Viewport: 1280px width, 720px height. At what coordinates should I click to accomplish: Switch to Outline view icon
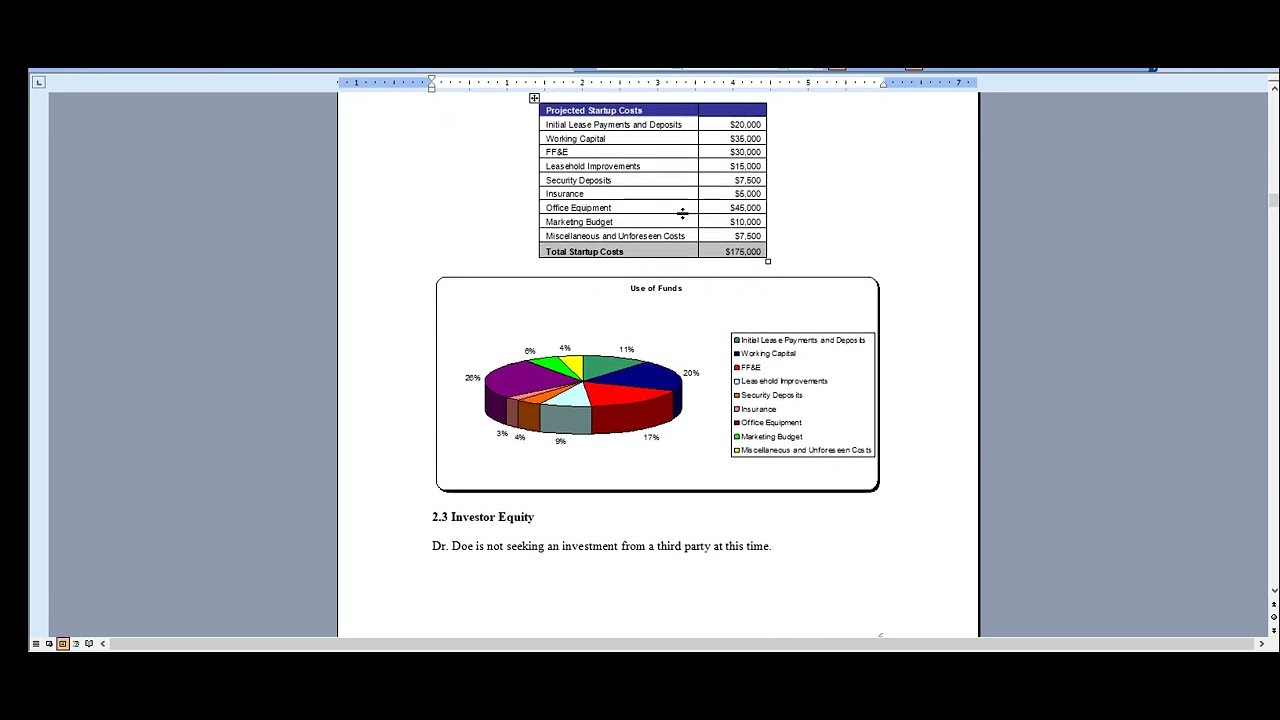point(76,644)
